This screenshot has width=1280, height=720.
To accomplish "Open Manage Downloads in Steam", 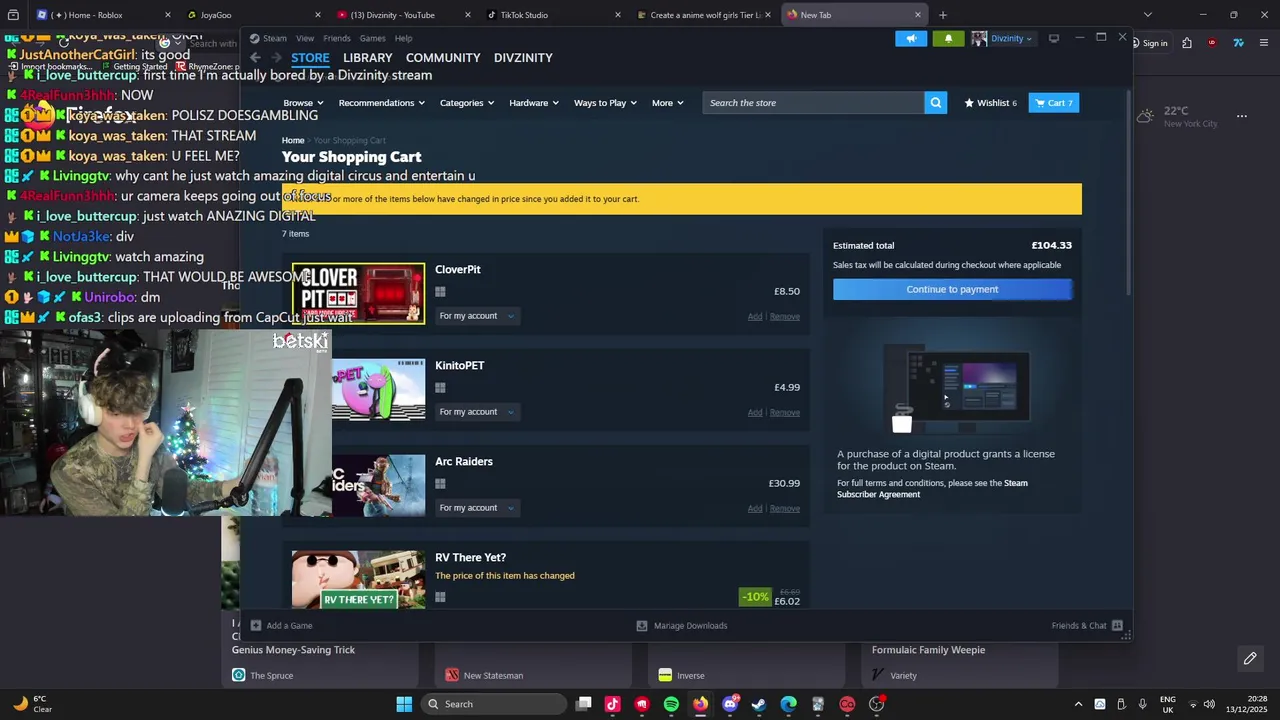I will (682, 626).
